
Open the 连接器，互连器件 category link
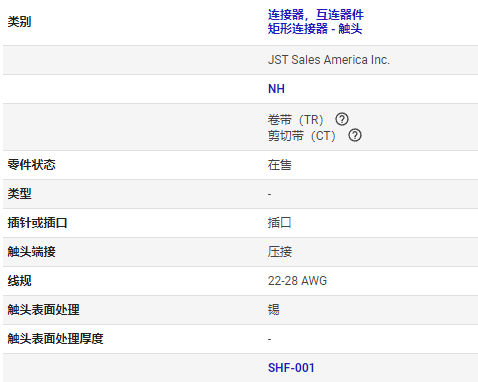(316, 15)
